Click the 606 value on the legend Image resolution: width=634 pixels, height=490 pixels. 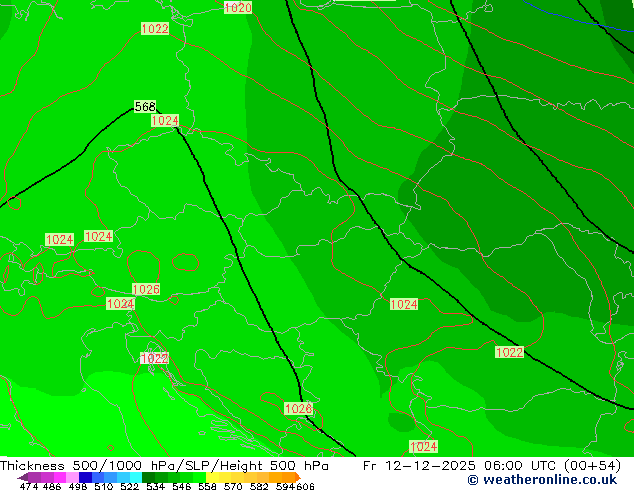(x=304, y=486)
